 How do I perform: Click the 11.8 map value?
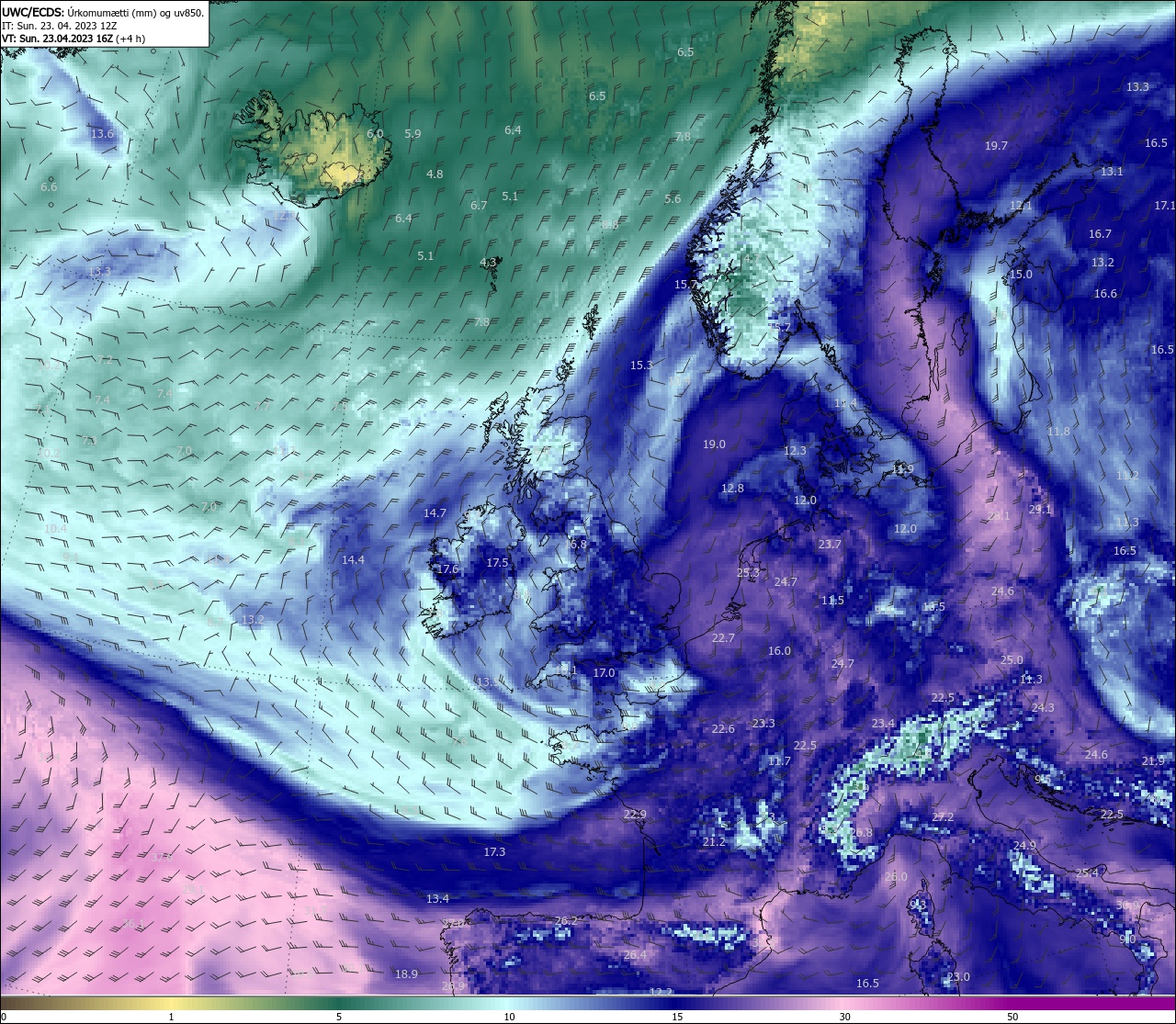(1058, 432)
